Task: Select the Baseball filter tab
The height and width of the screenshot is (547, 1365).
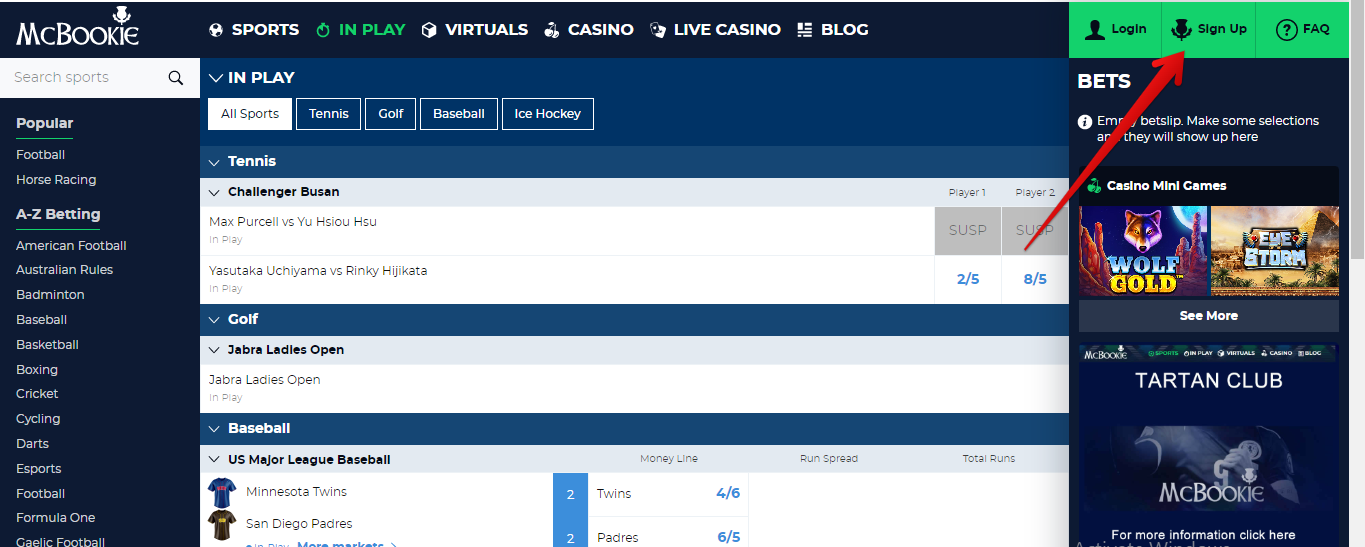Action: (459, 114)
